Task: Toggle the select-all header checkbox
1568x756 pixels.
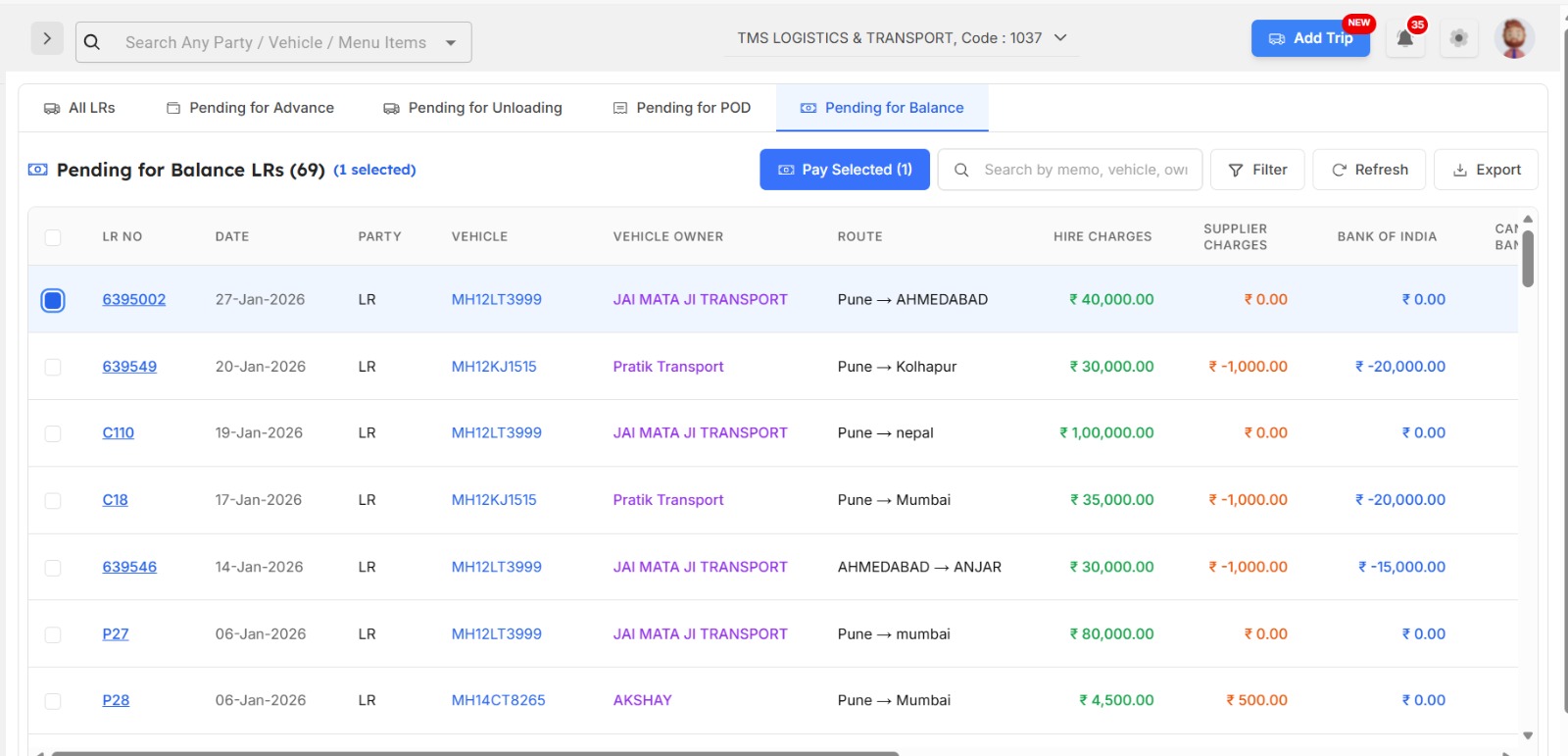Action: (x=53, y=237)
